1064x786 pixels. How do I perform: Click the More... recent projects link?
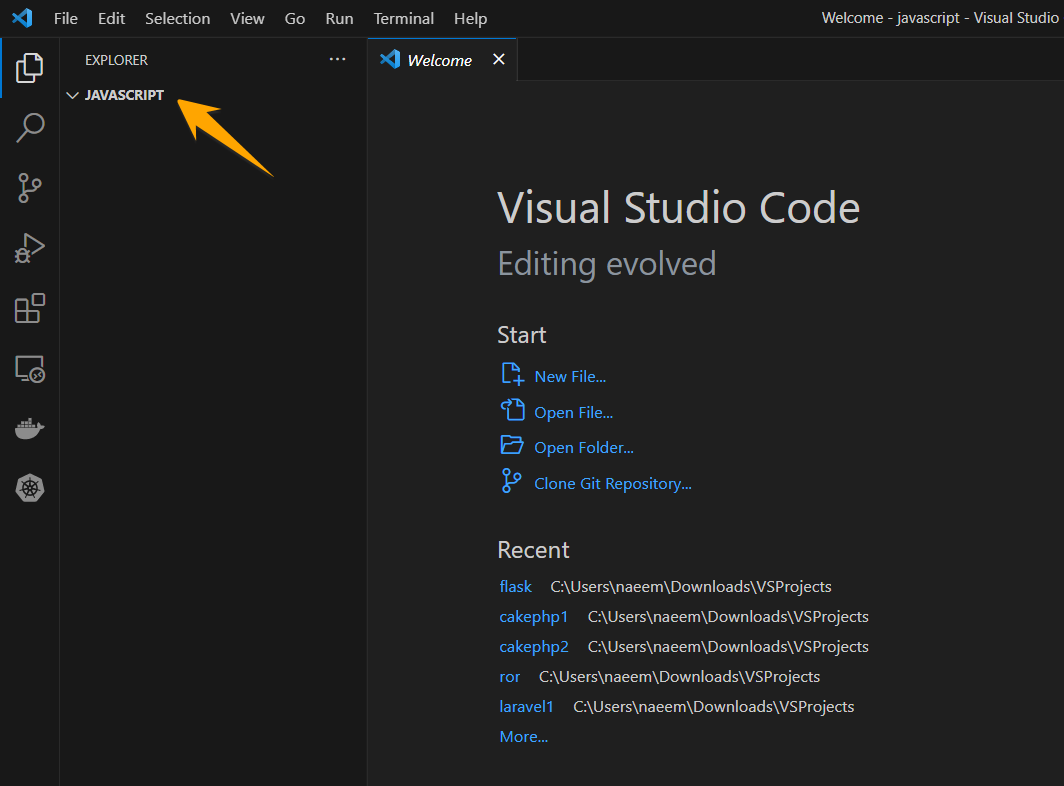point(524,736)
